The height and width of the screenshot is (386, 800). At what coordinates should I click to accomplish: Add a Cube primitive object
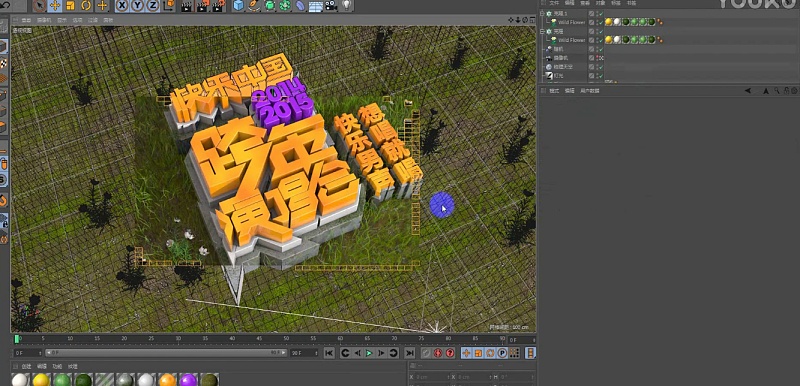238,6
